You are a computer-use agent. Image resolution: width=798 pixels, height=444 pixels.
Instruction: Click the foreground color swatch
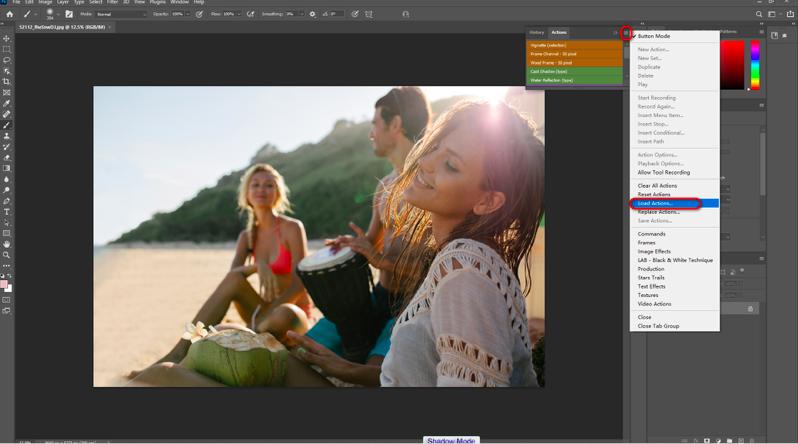[x=4, y=284]
